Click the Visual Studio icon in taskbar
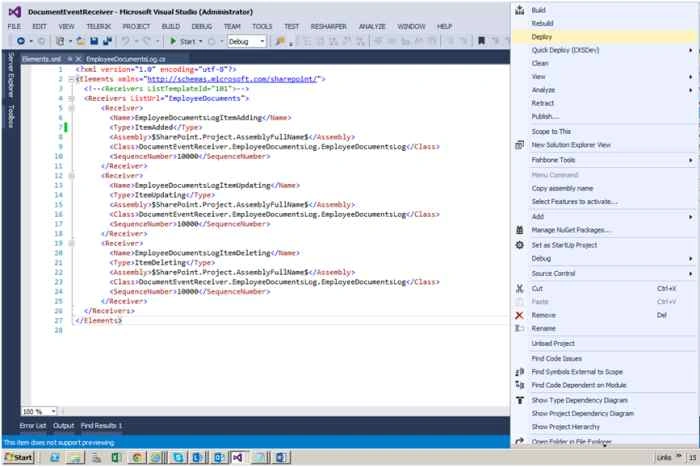 237,458
